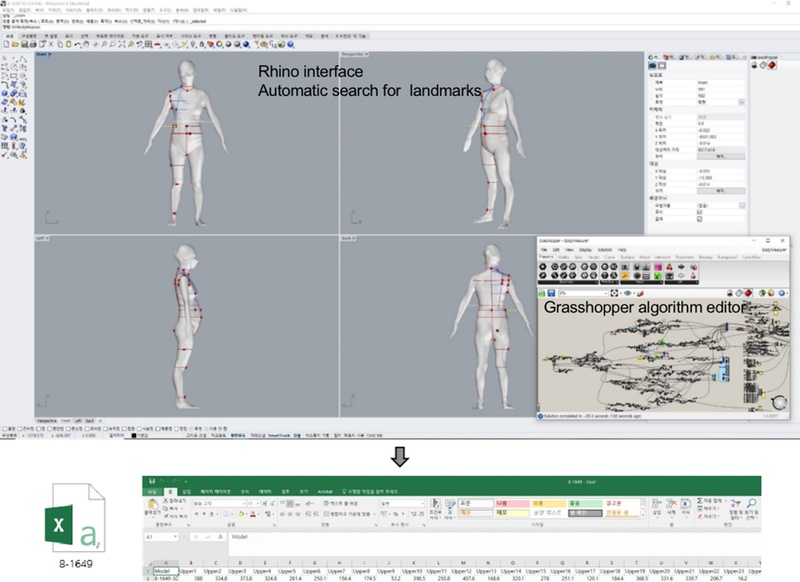The height and width of the screenshot is (582, 800).
Task: Click the New file icon in Rhino toolbar
Action: (x=7, y=44)
